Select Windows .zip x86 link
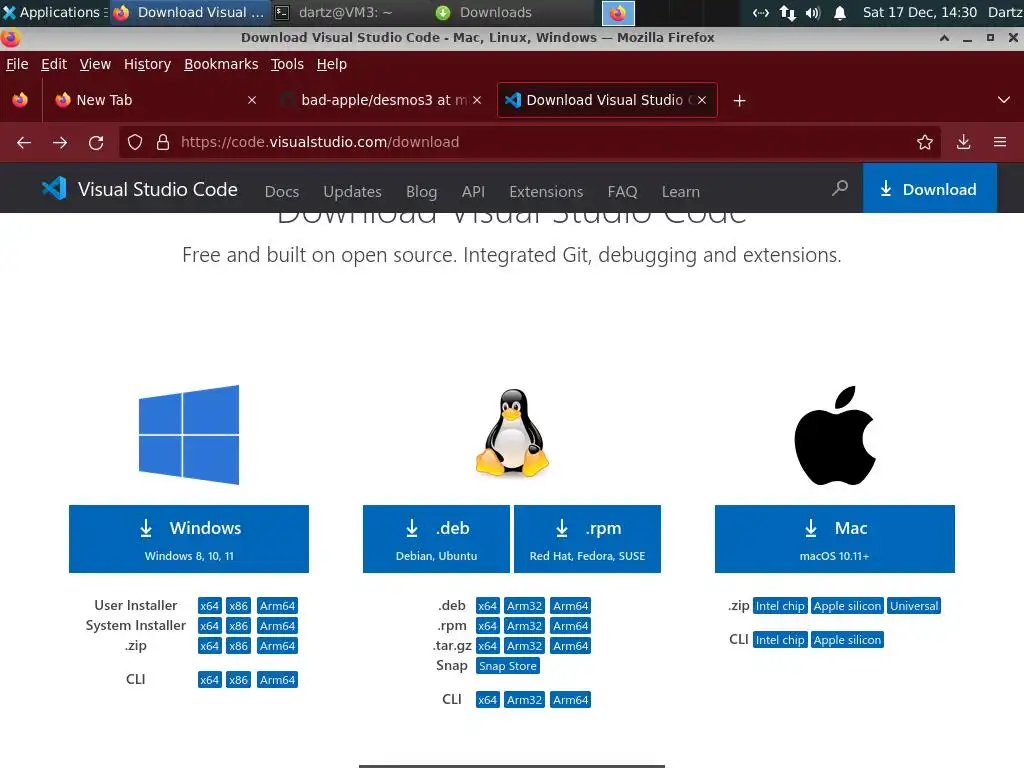This screenshot has width=1024, height=768. 238,646
